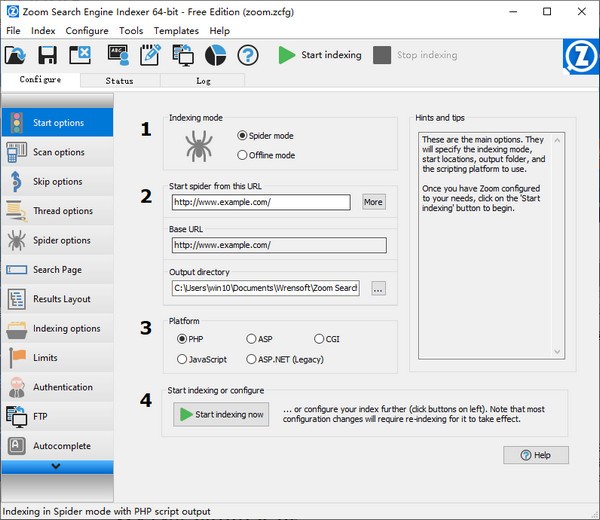Switch to the Log tab

pyautogui.click(x=202, y=80)
